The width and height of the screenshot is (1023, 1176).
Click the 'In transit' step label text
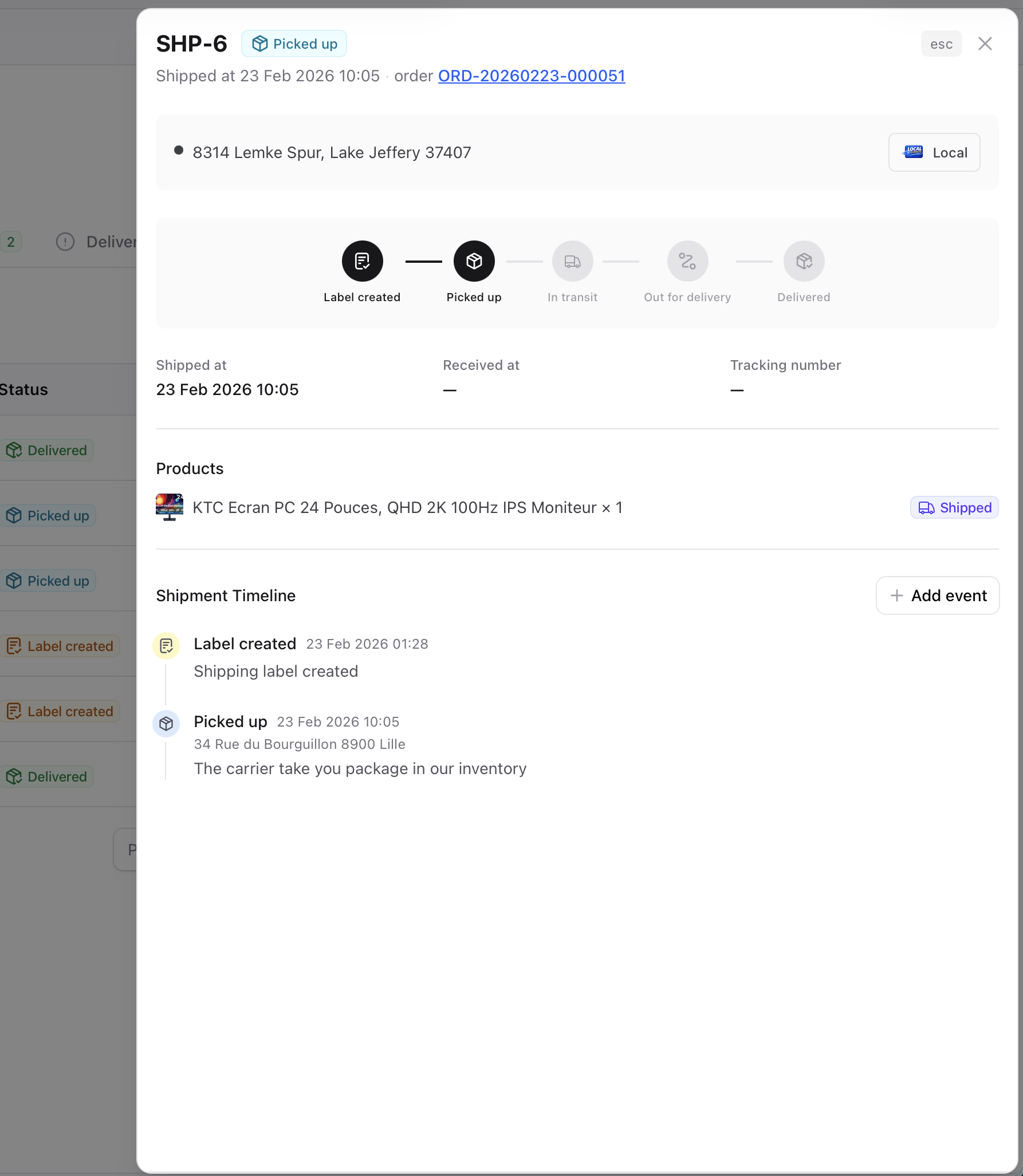[572, 297]
